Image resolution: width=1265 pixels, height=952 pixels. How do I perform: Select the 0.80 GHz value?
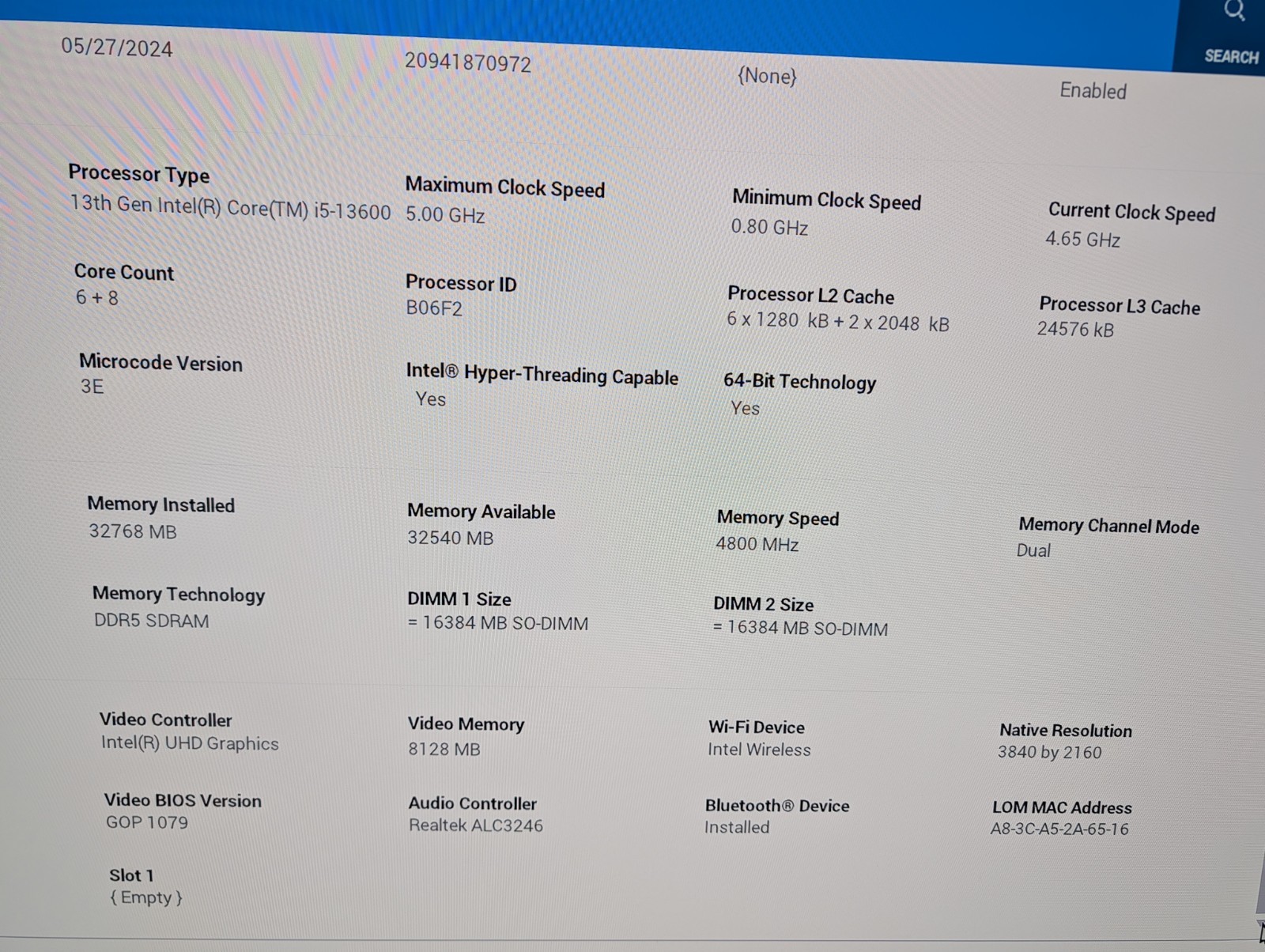click(769, 228)
